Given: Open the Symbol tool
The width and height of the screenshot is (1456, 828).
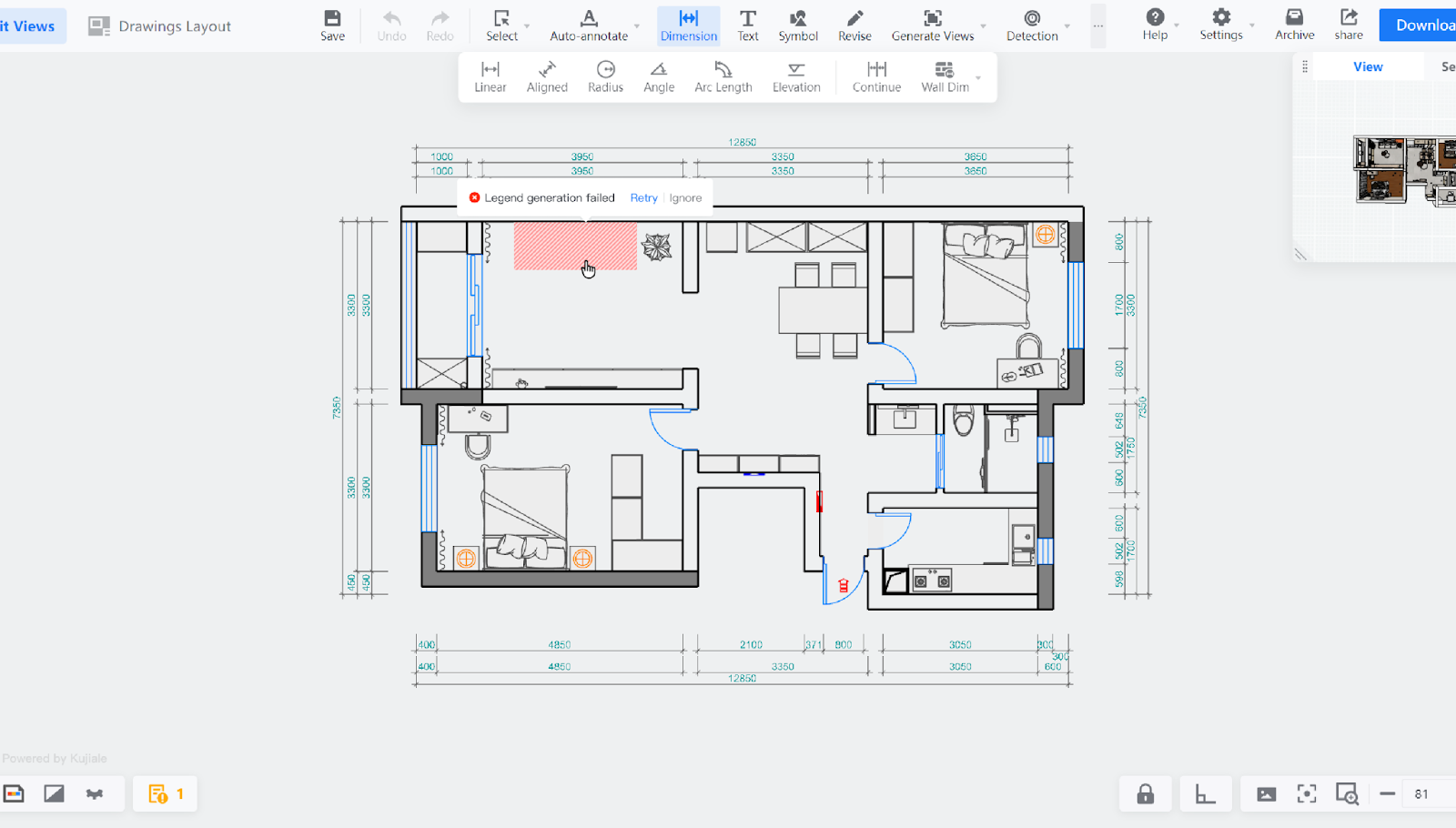Looking at the screenshot, I should 797,25.
